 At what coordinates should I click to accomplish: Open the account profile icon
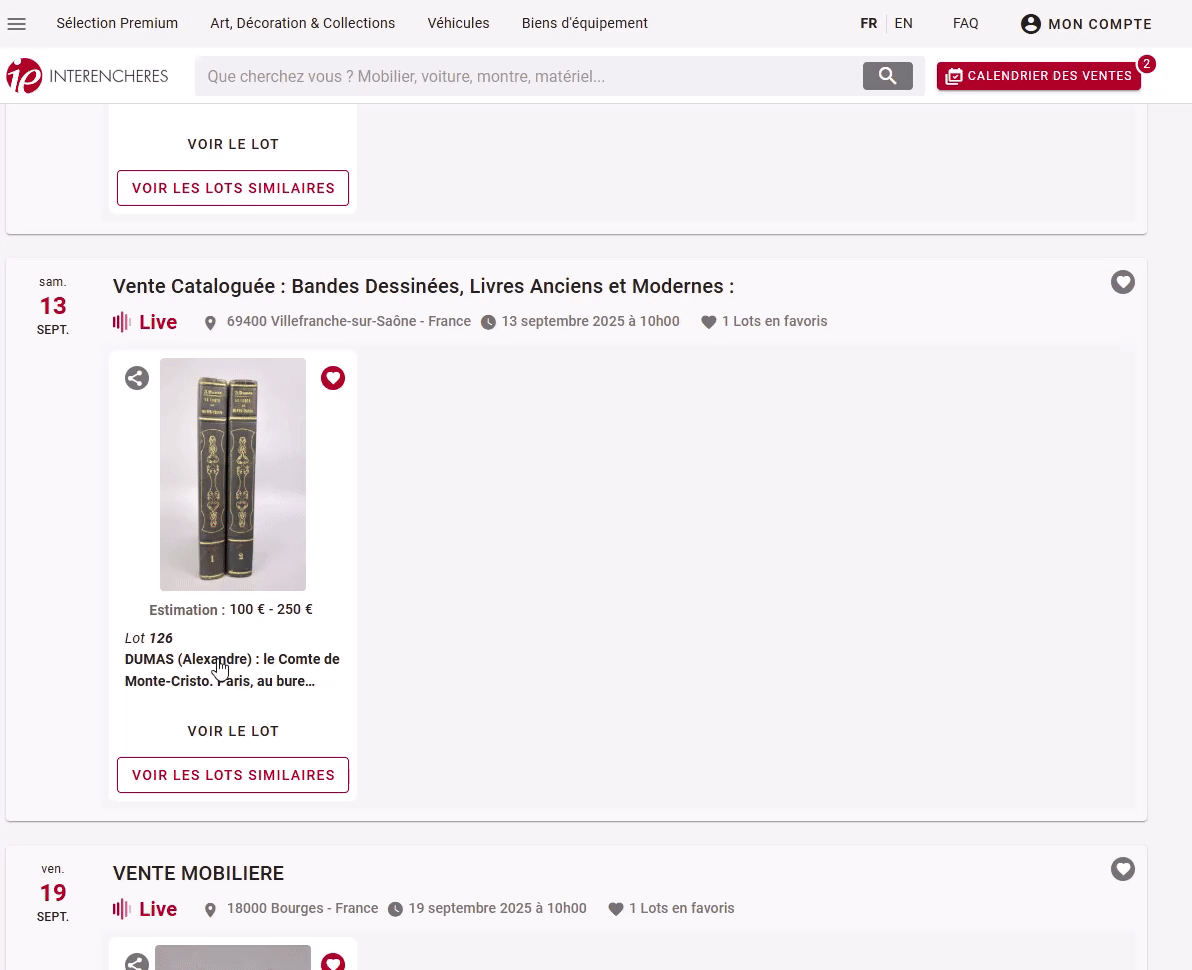(1031, 24)
